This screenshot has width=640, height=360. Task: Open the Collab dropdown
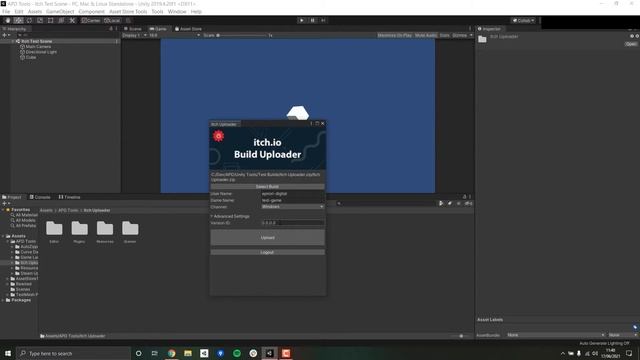tap(523, 20)
